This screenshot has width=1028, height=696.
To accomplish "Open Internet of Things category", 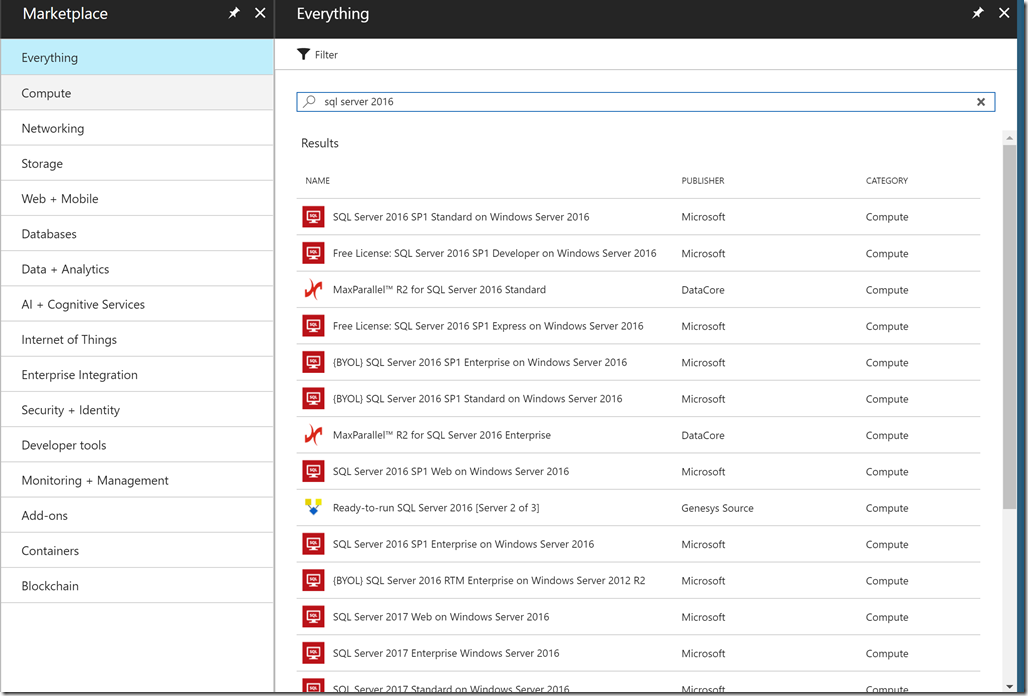I will [137, 339].
